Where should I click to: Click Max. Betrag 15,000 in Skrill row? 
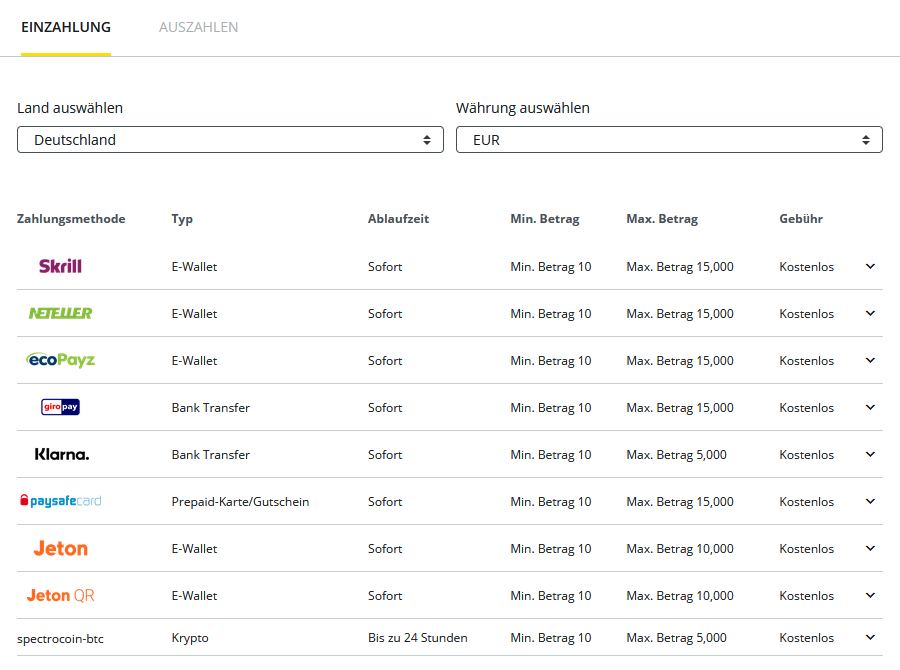pos(680,266)
